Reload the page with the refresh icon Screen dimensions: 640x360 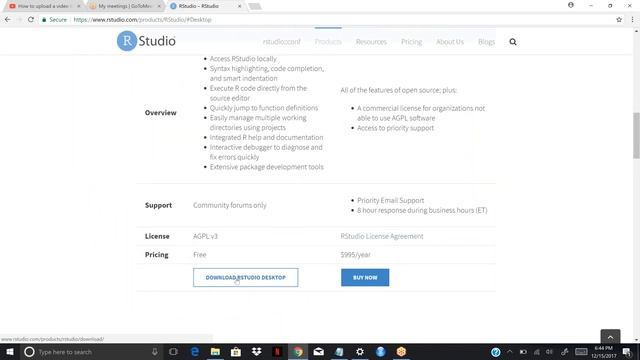click(31, 19)
